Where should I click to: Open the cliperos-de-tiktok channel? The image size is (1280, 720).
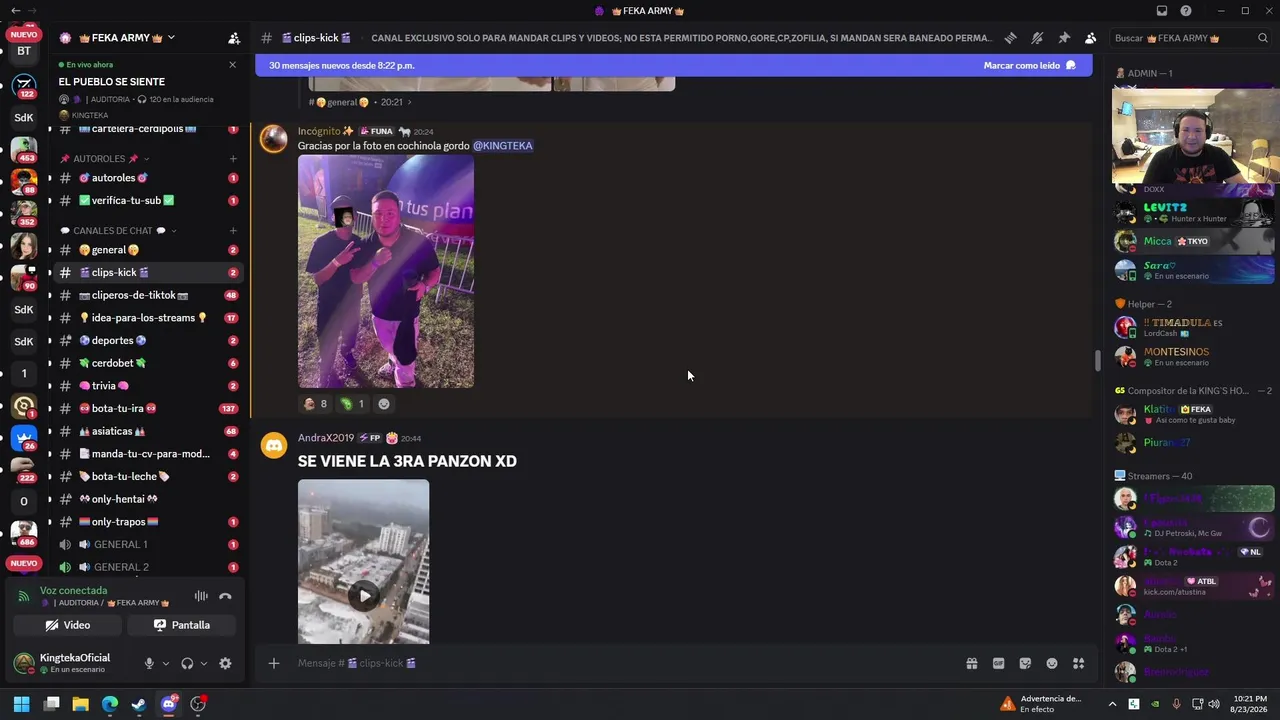[x=148, y=295]
